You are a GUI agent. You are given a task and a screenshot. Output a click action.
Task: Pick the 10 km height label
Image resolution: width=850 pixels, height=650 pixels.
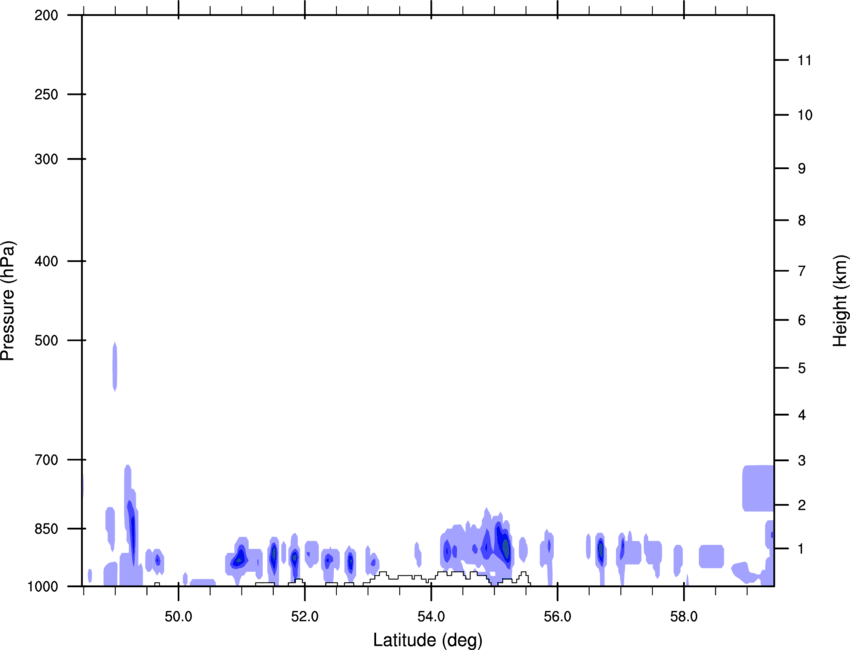coord(804,115)
